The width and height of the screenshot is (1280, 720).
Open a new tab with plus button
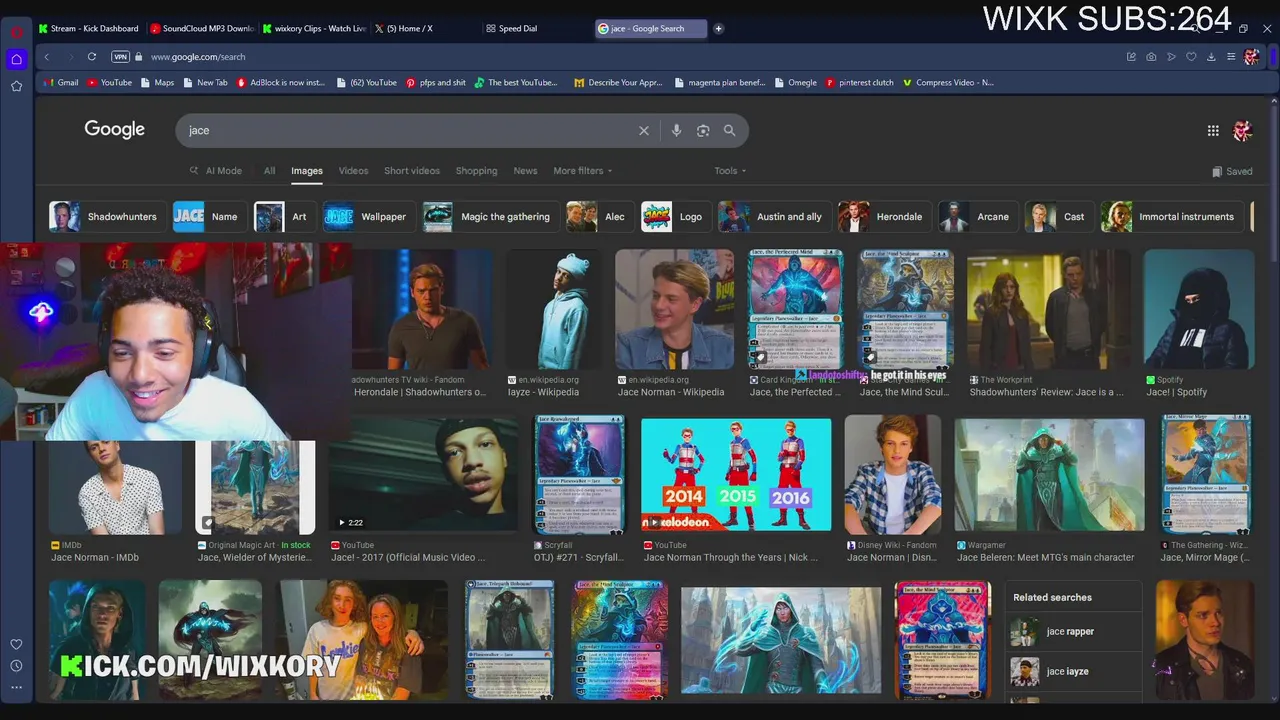(x=718, y=28)
